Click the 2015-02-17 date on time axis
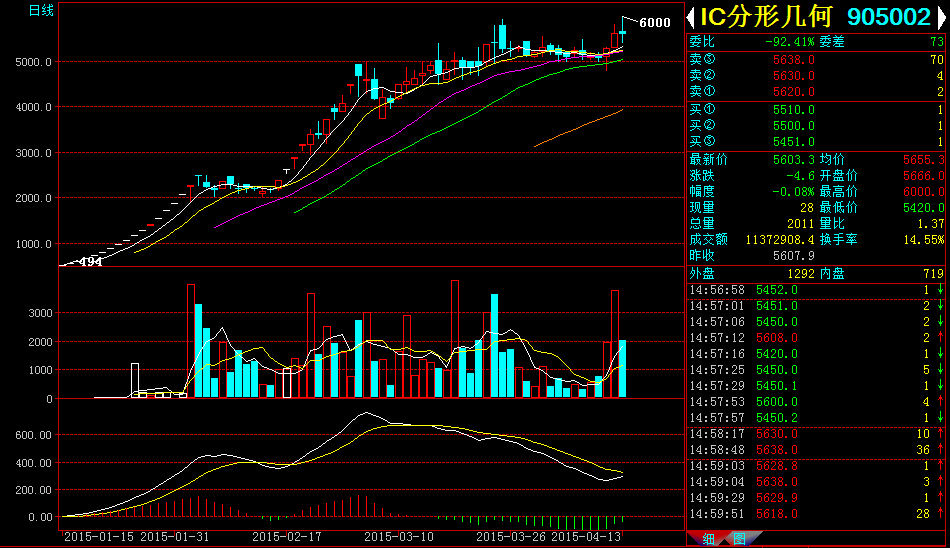This screenshot has width=950, height=548. point(287,536)
